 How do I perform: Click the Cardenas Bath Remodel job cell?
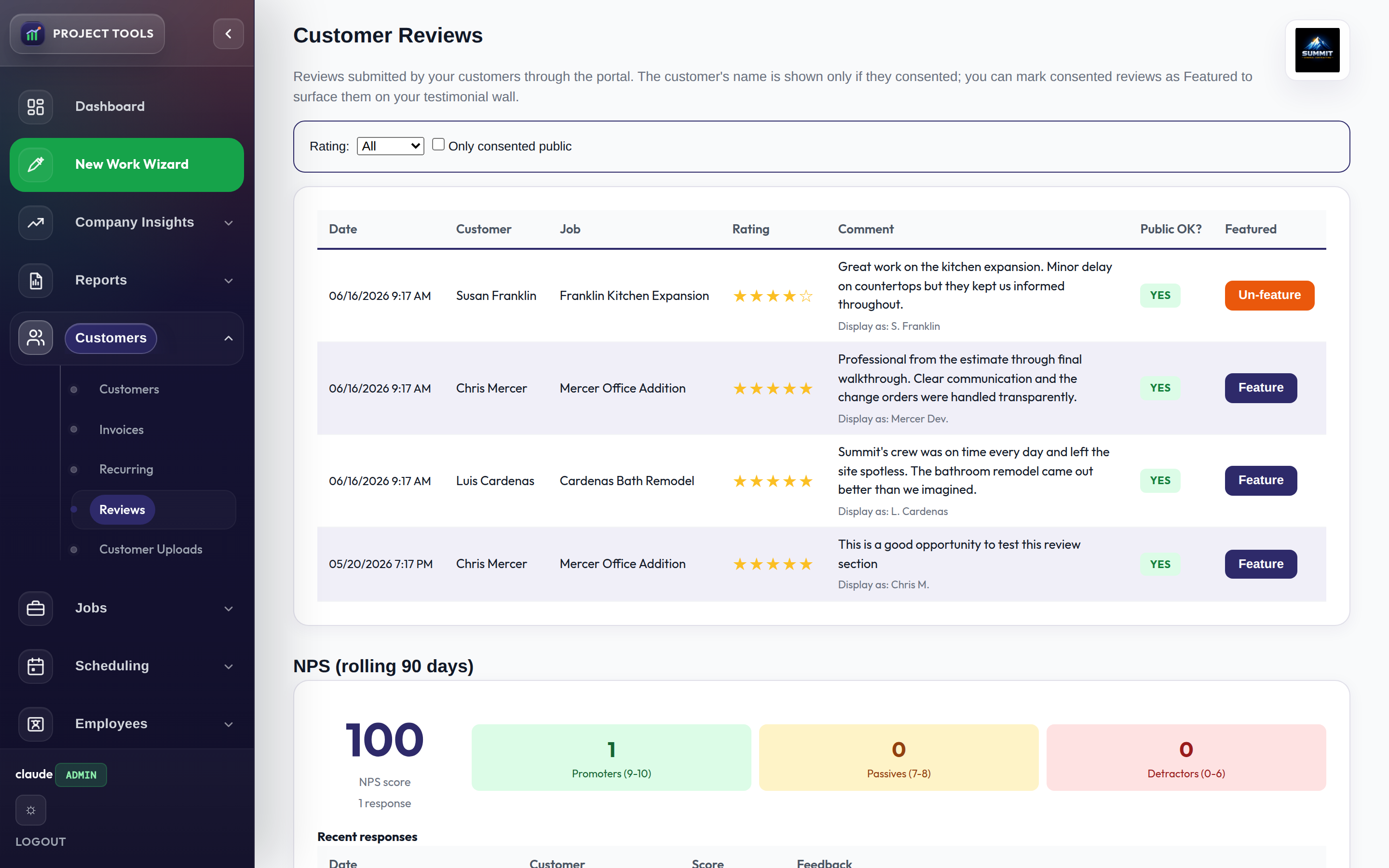[x=627, y=481]
